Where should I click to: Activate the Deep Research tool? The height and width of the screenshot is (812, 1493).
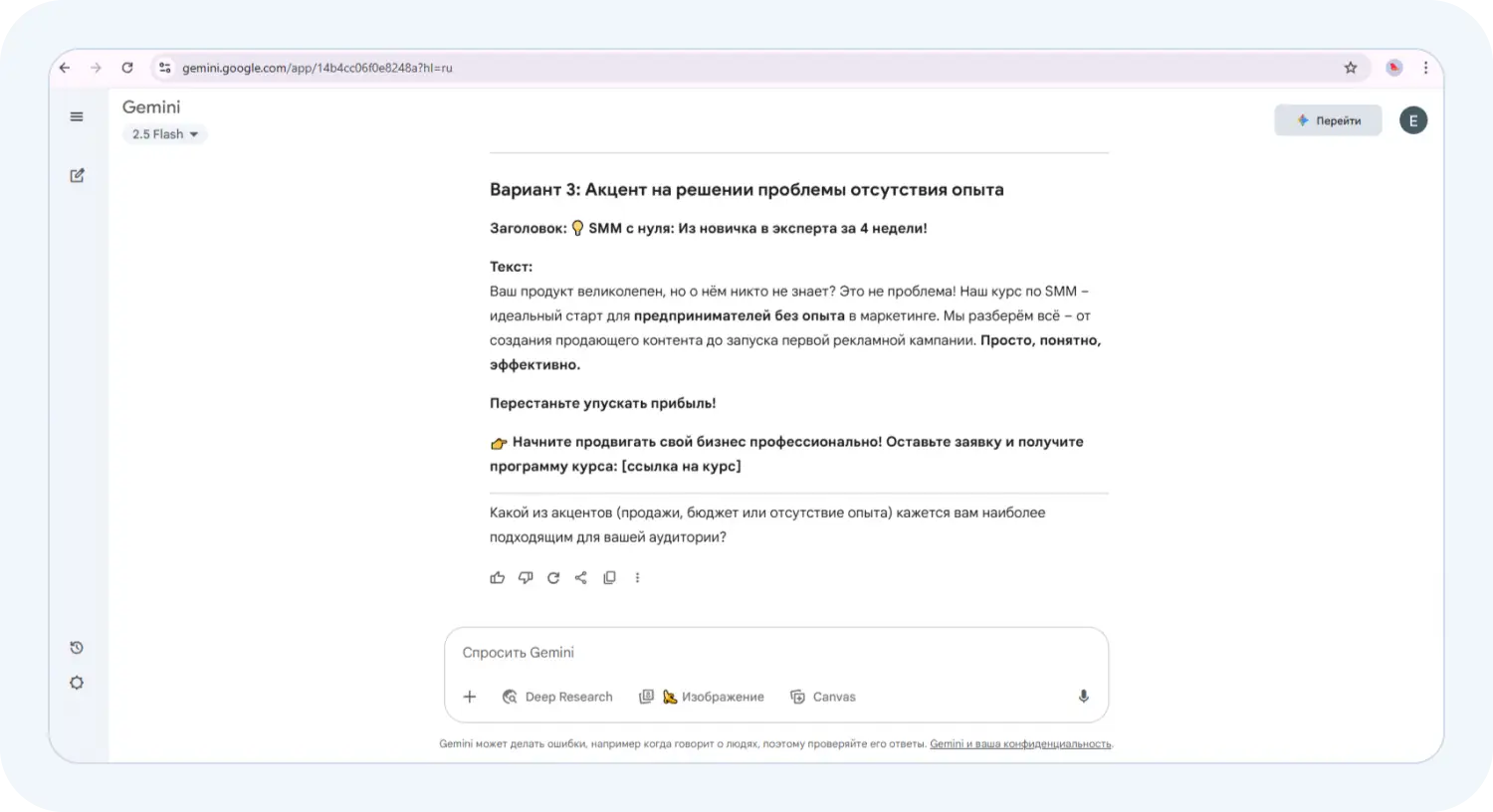point(557,697)
